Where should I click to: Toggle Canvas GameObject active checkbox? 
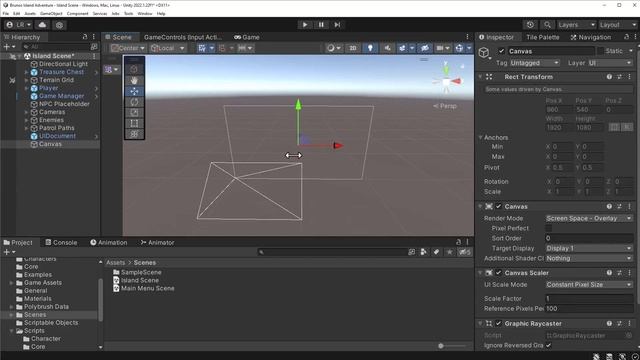501,51
